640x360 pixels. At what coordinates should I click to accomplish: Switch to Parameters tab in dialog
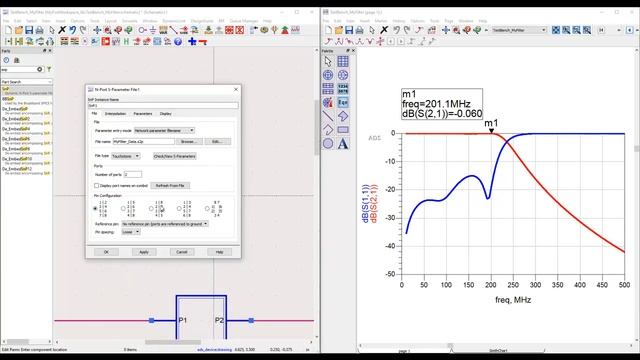click(x=143, y=114)
